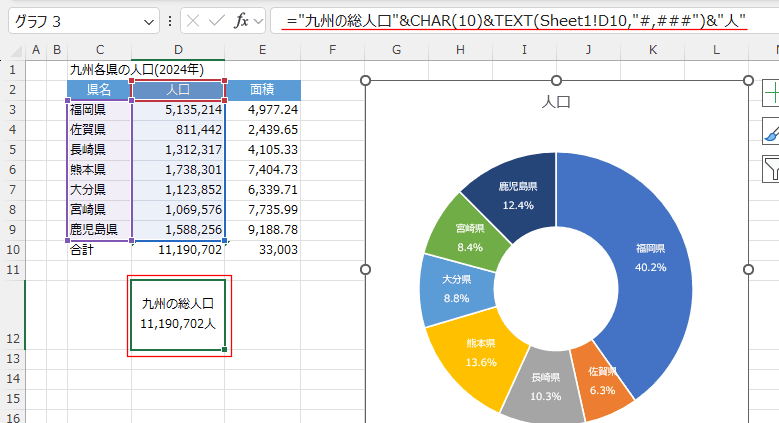Click the 13.6% data label
Viewport: 779px width, 423px height.
coord(481,362)
